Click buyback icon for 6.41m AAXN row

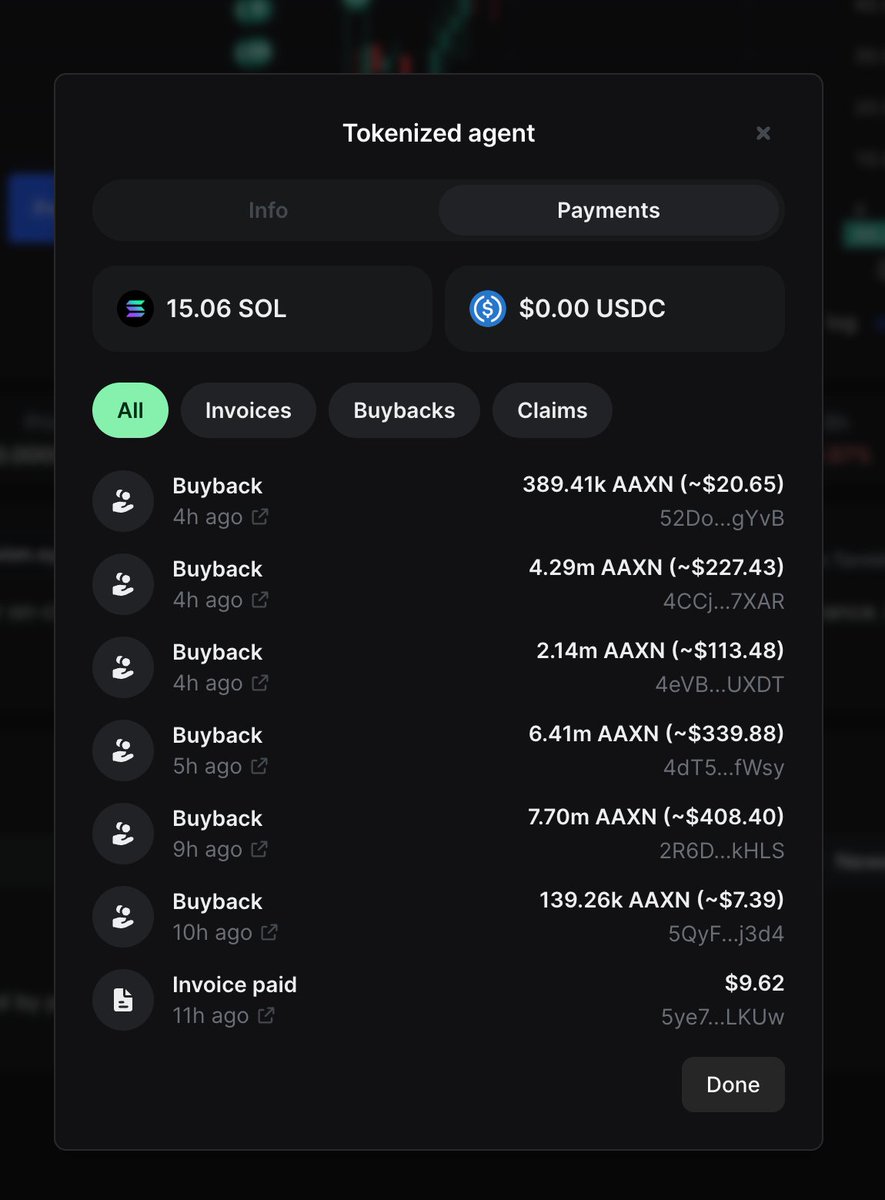point(123,751)
